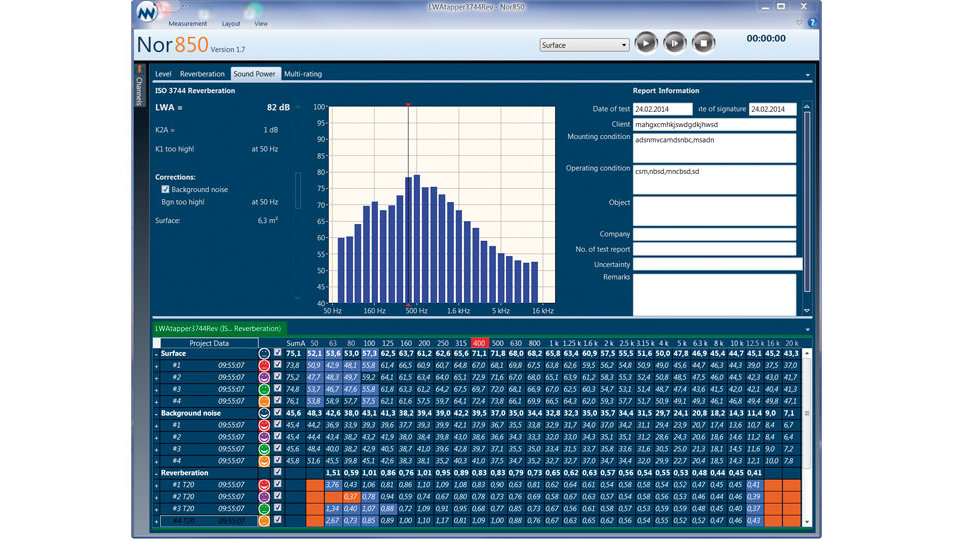Open the View menu
The image size is (960, 540).
[261, 23]
